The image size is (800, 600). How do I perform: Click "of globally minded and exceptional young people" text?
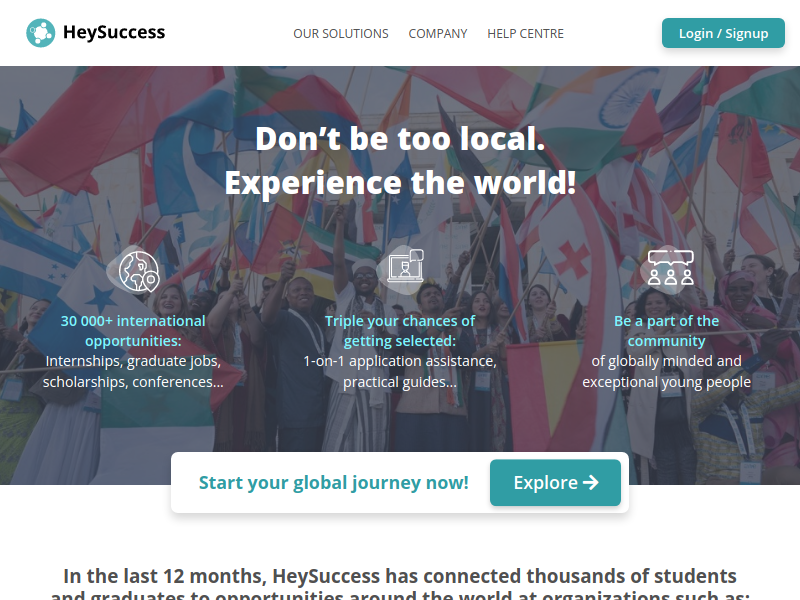[x=666, y=371]
